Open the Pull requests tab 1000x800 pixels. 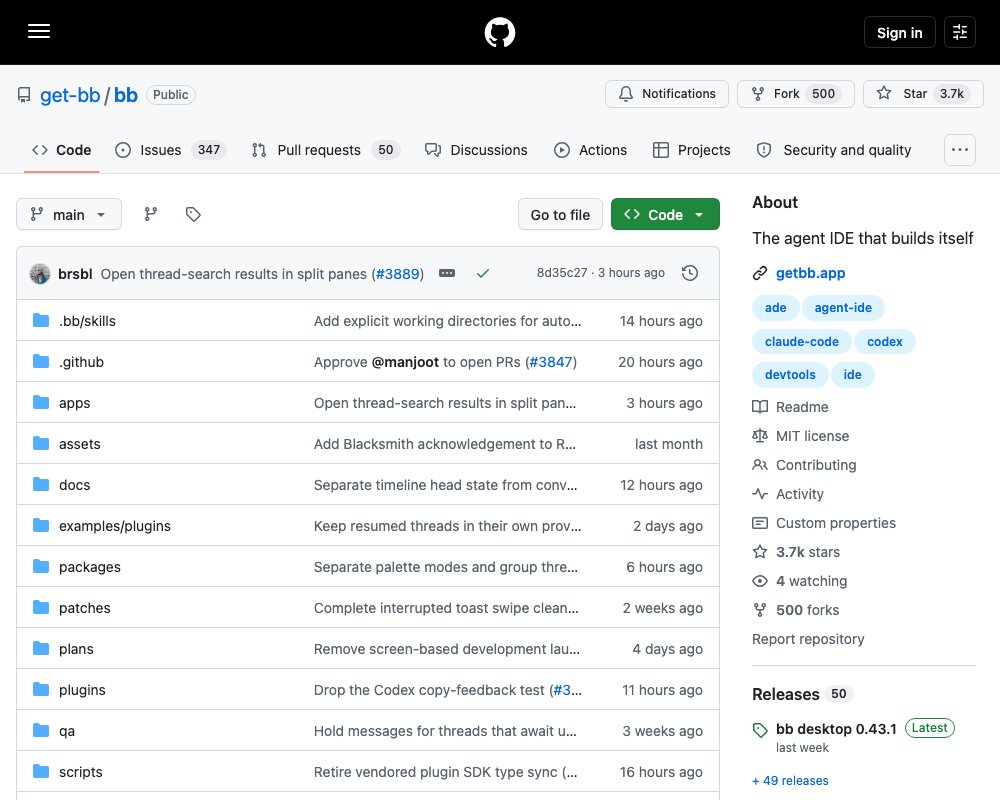326,150
